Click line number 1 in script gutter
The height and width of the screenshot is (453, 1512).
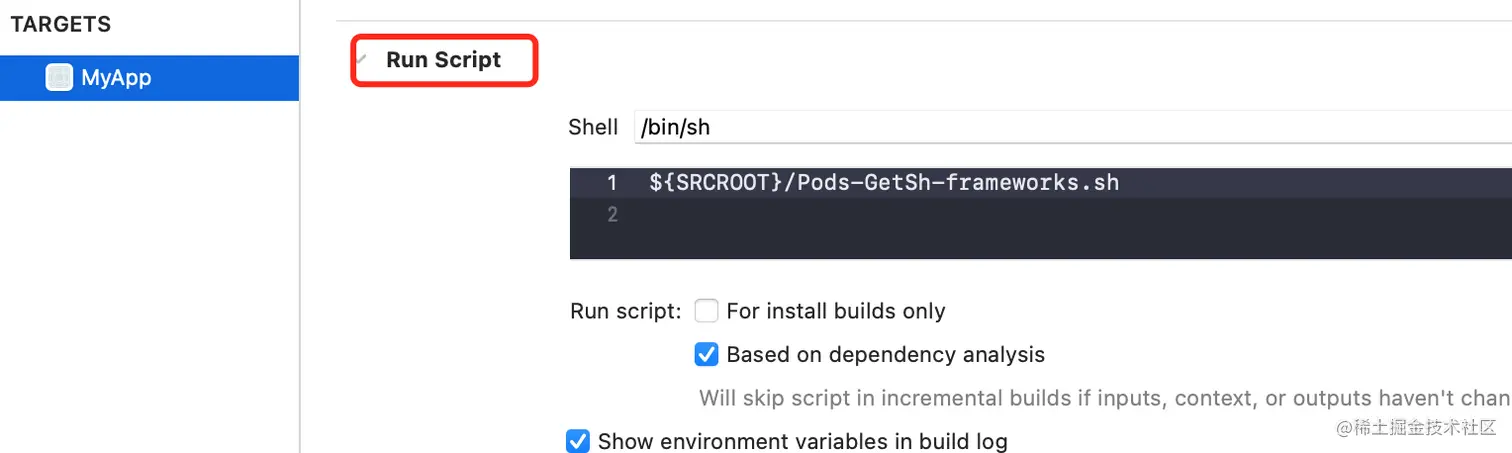click(611, 183)
